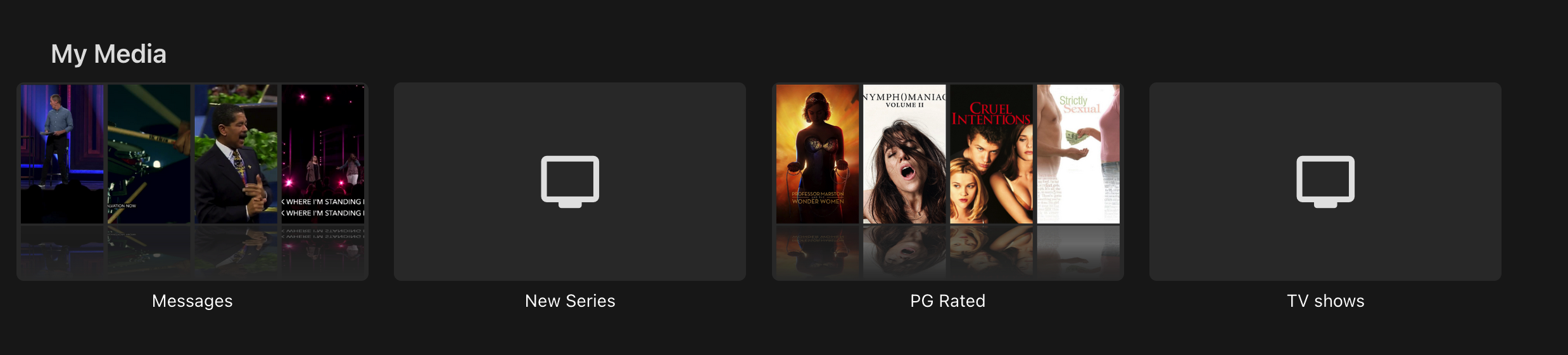
Task: Select the PG Rated library label
Action: (x=947, y=301)
